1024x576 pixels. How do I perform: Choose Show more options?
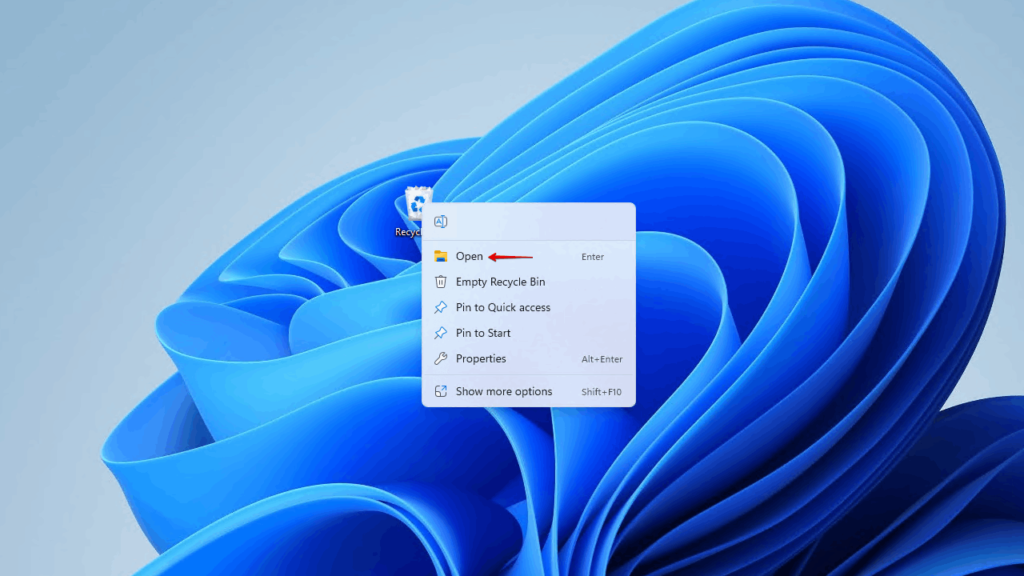[504, 391]
